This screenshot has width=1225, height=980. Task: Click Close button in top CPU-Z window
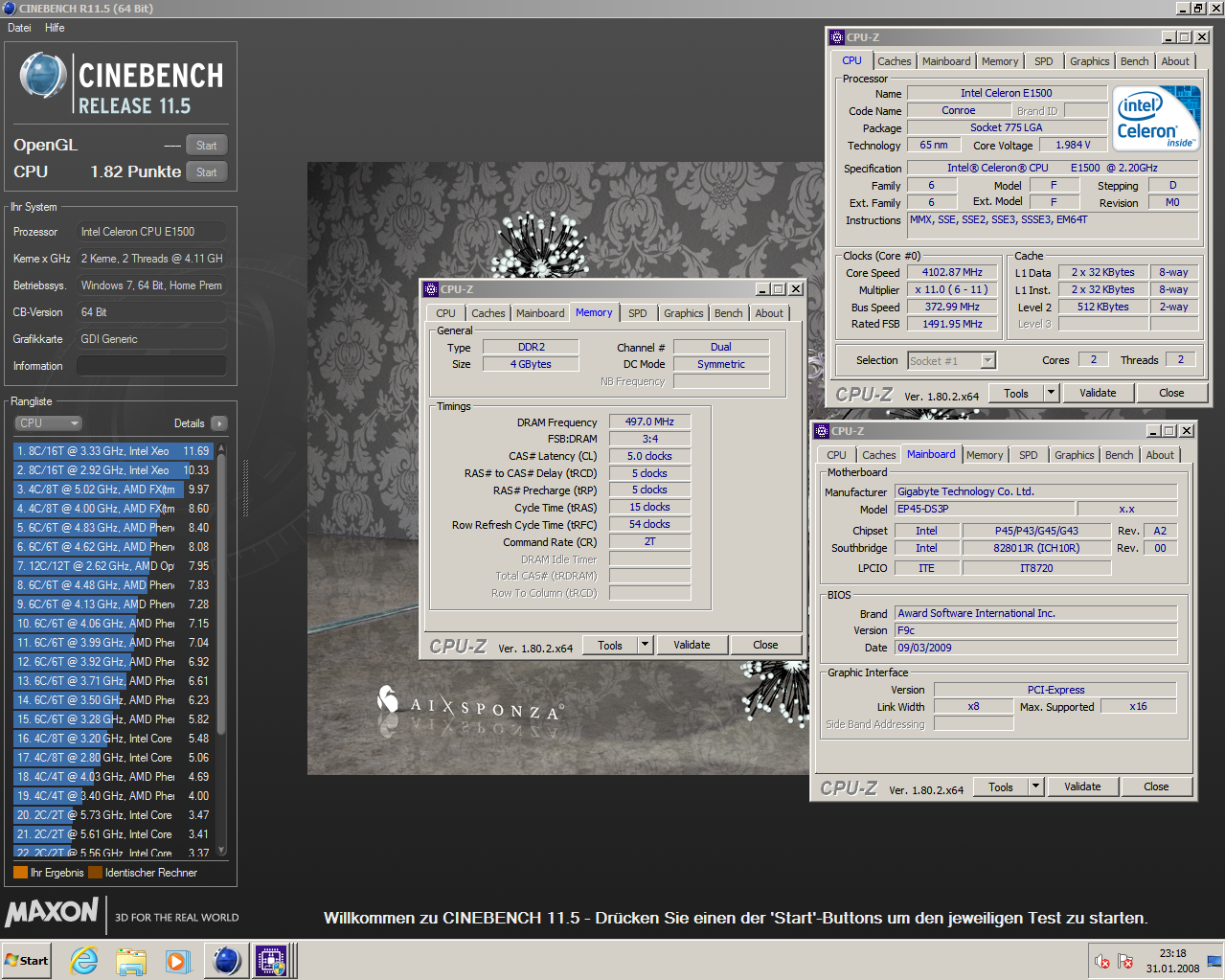(1171, 393)
